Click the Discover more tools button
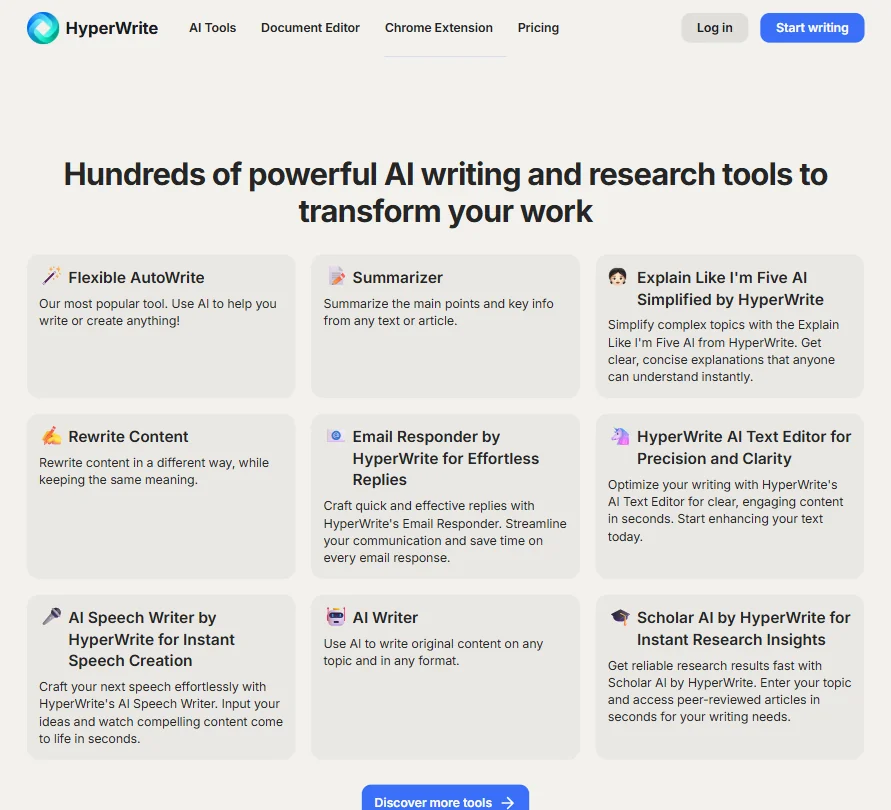Screen dimensions: 891x810 pyautogui.click(x=446, y=799)
